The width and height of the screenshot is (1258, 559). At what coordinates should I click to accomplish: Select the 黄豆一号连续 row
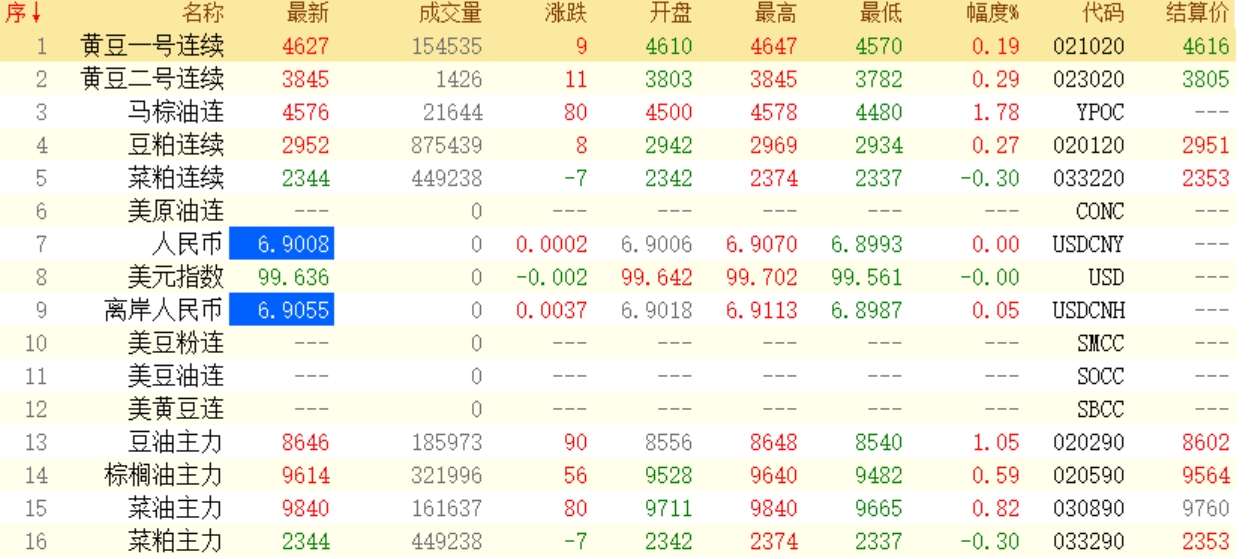[152, 46]
